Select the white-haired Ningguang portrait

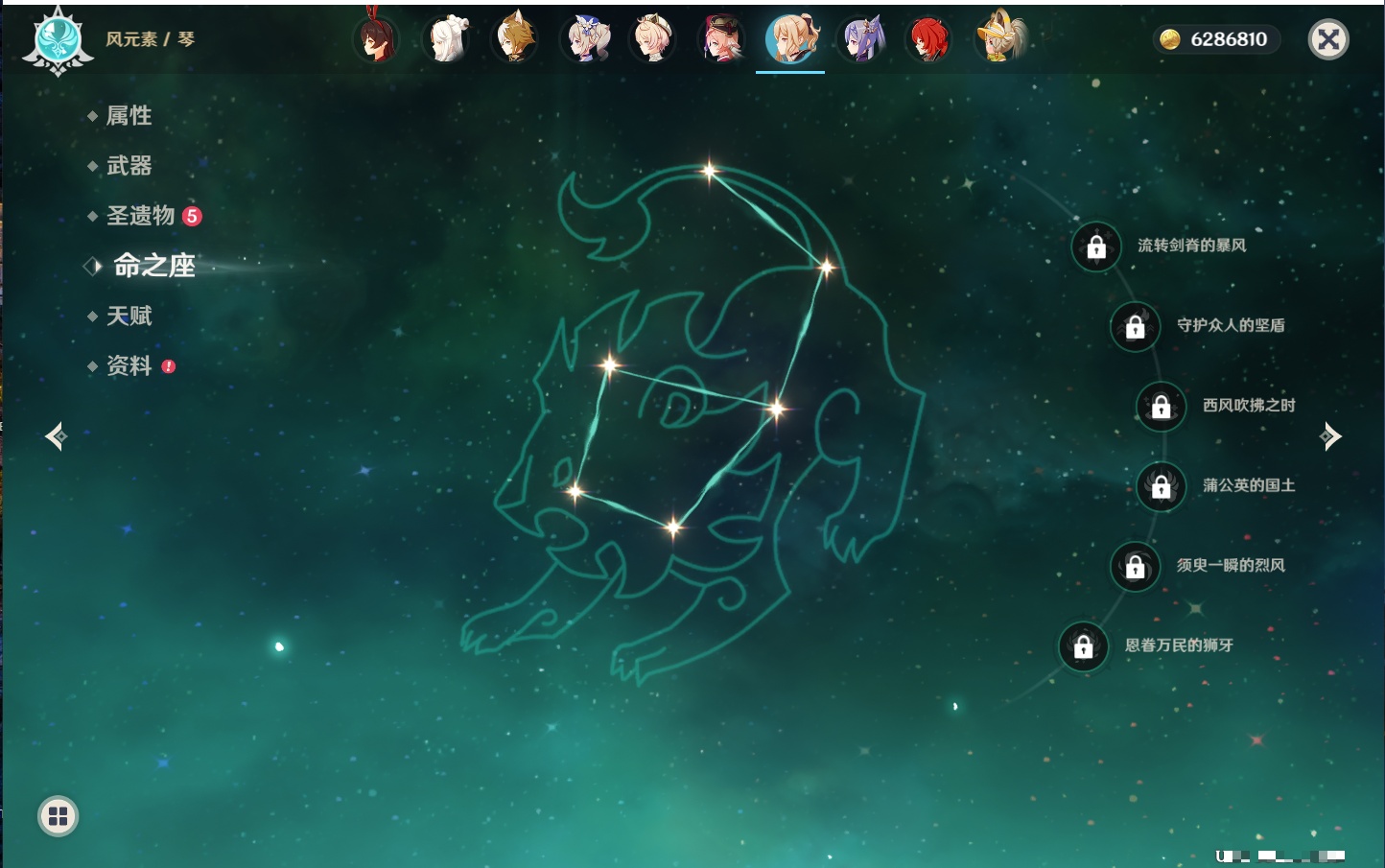(x=446, y=38)
